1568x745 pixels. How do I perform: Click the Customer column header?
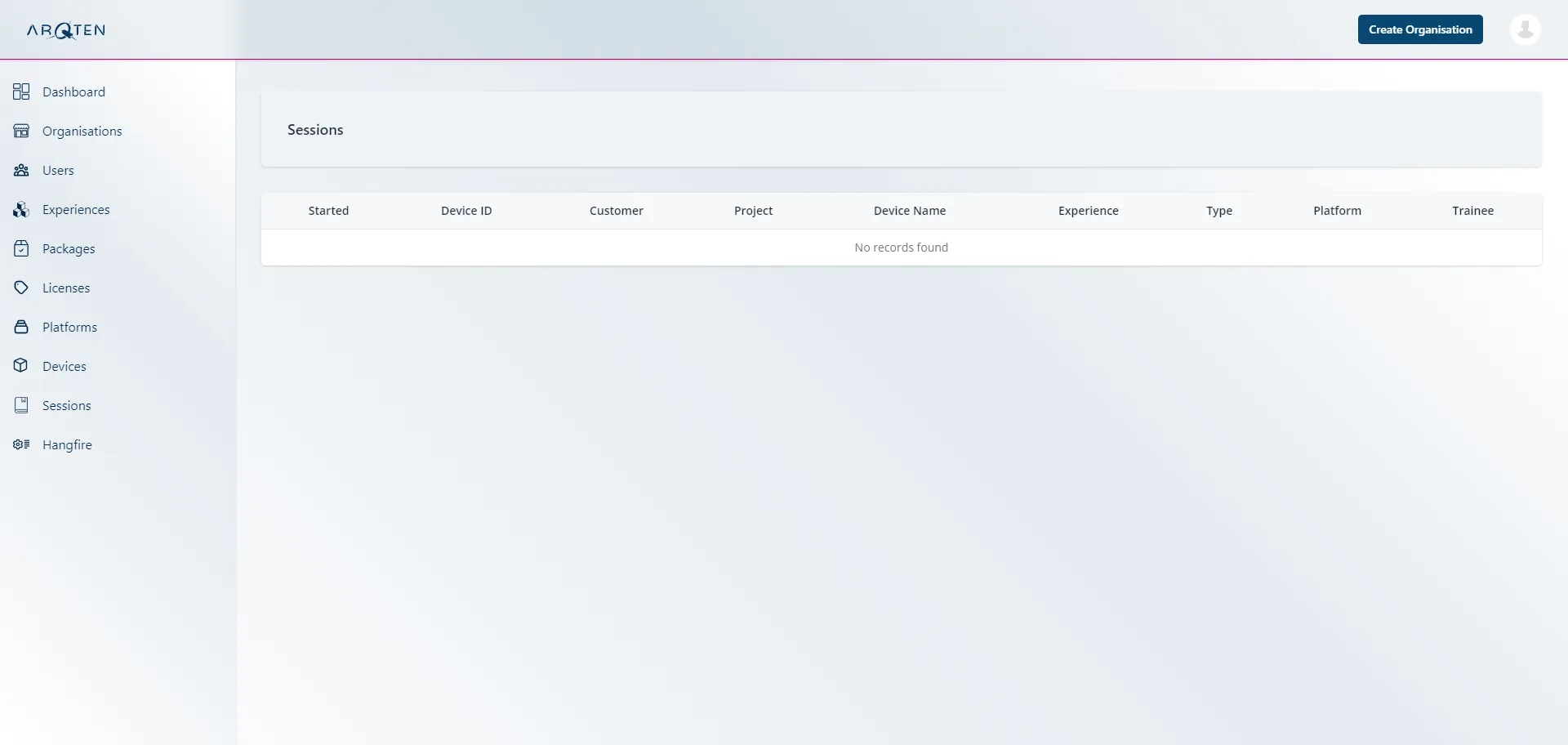pos(617,211)
